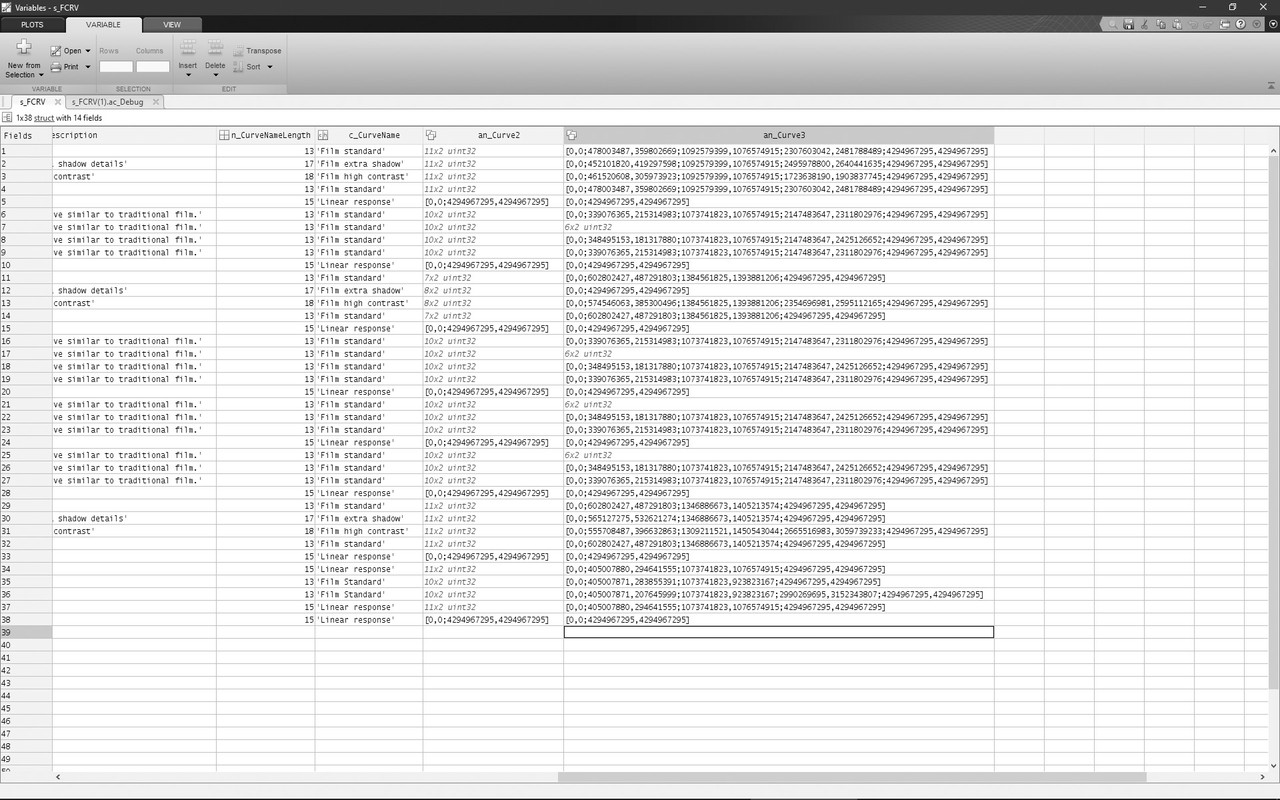Select an_Curve3 cell starting 0,0;555708487 in row 31
The width and height of the screenshot is (1280, 800).
[x=779, y=531]
